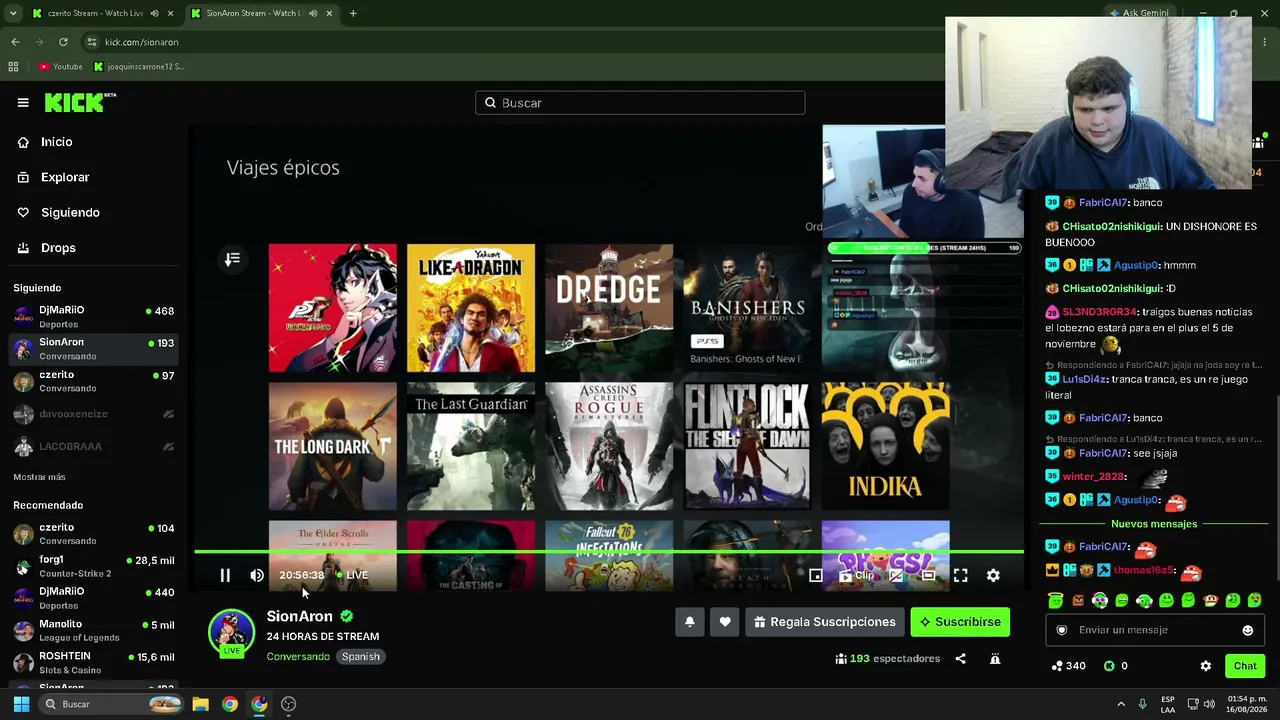Open the tab search dropdown arrow
The image size is (1280, 720).
[x=12, y=13]
